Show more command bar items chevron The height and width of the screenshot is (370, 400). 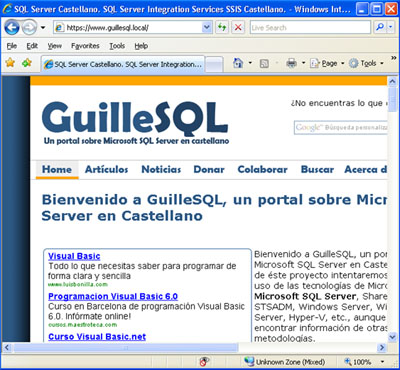393,58
